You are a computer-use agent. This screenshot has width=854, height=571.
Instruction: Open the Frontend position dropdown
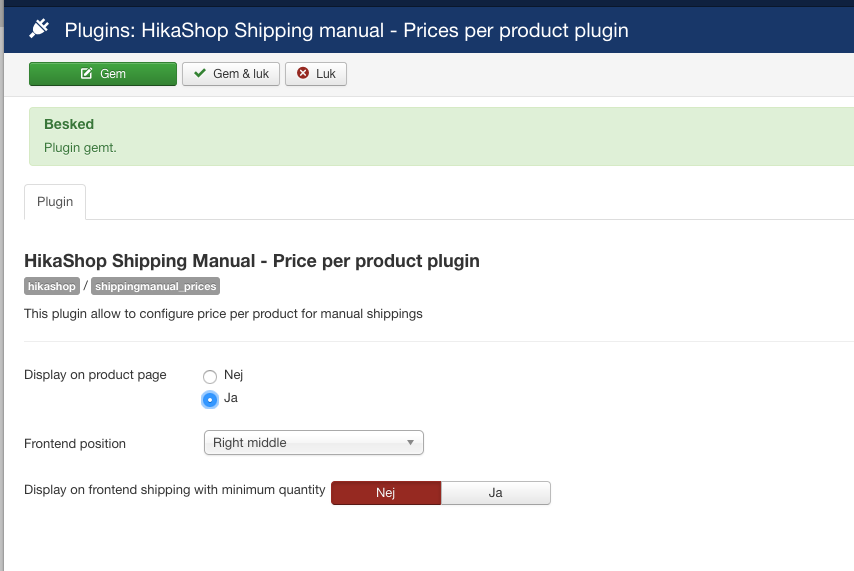pyautogui.click(x=313, y=443)
